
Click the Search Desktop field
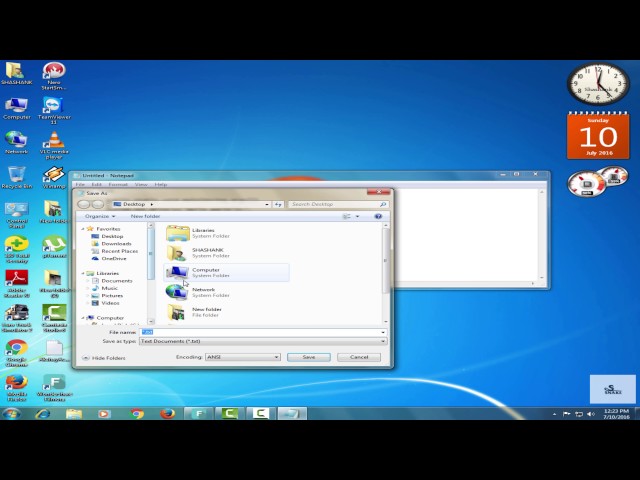coord(338,204)
